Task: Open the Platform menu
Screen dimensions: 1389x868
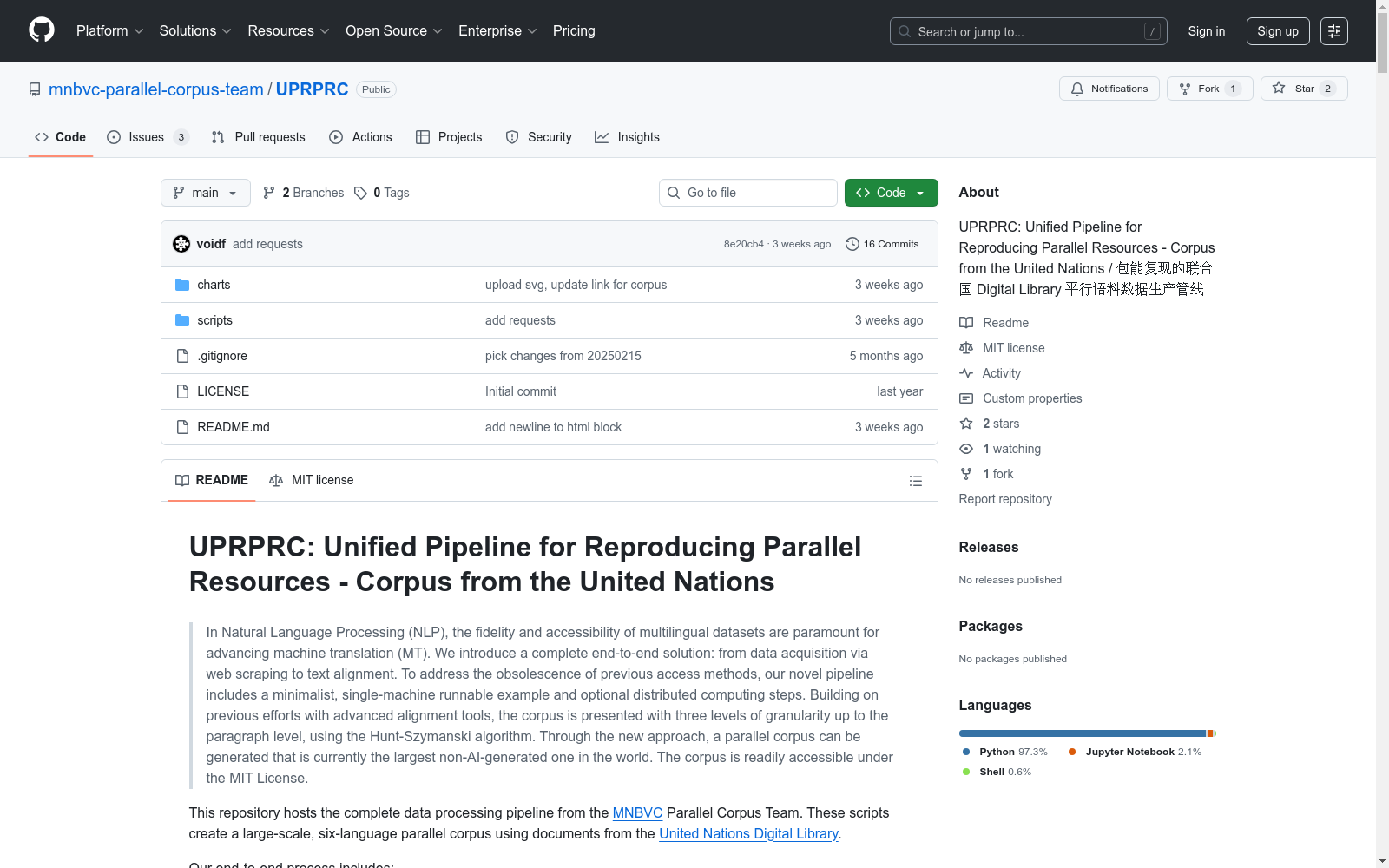Action: [x=109, y=31]
